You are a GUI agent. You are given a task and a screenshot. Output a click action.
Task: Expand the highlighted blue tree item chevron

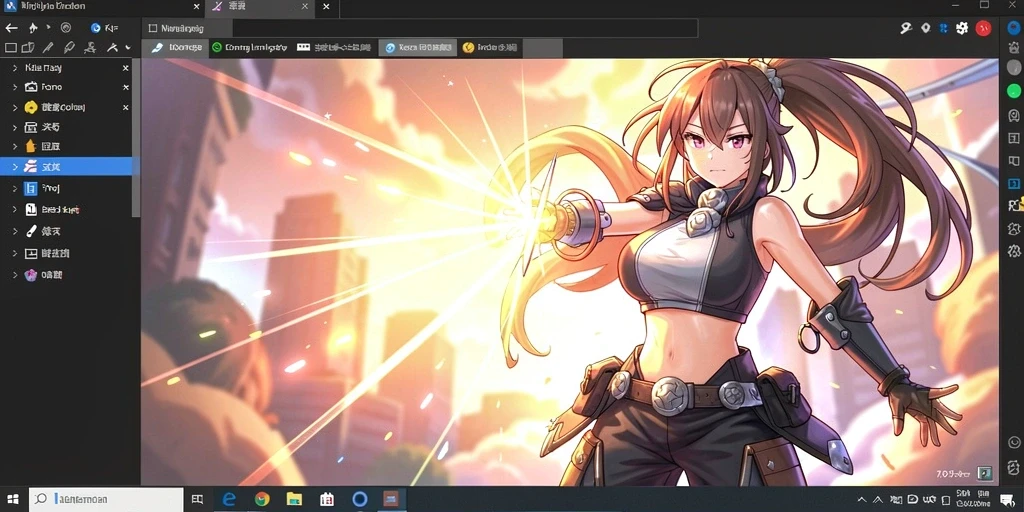click(x=14, y=167)
